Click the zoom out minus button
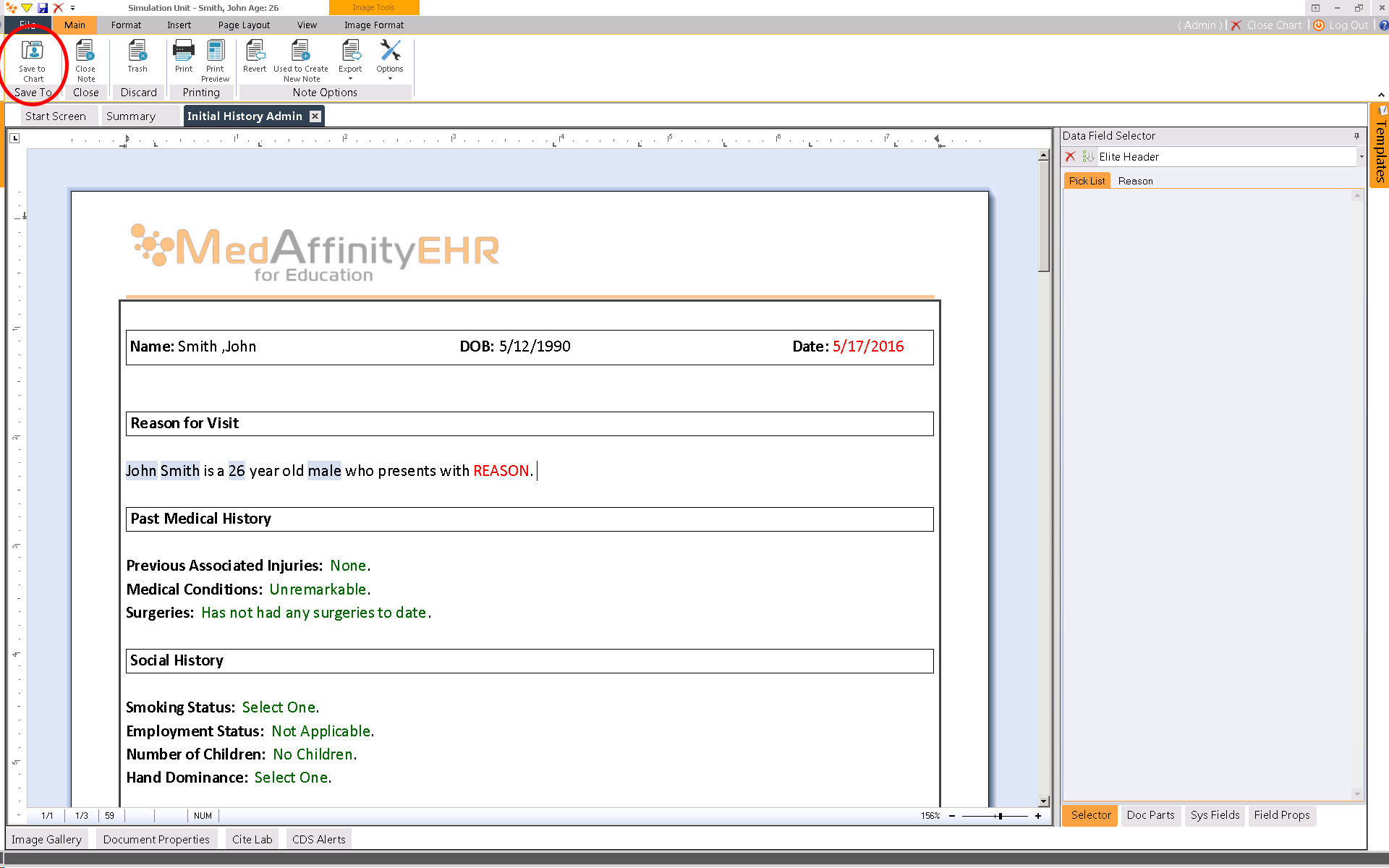This screenshot has height=868, width=1389. 952,816
